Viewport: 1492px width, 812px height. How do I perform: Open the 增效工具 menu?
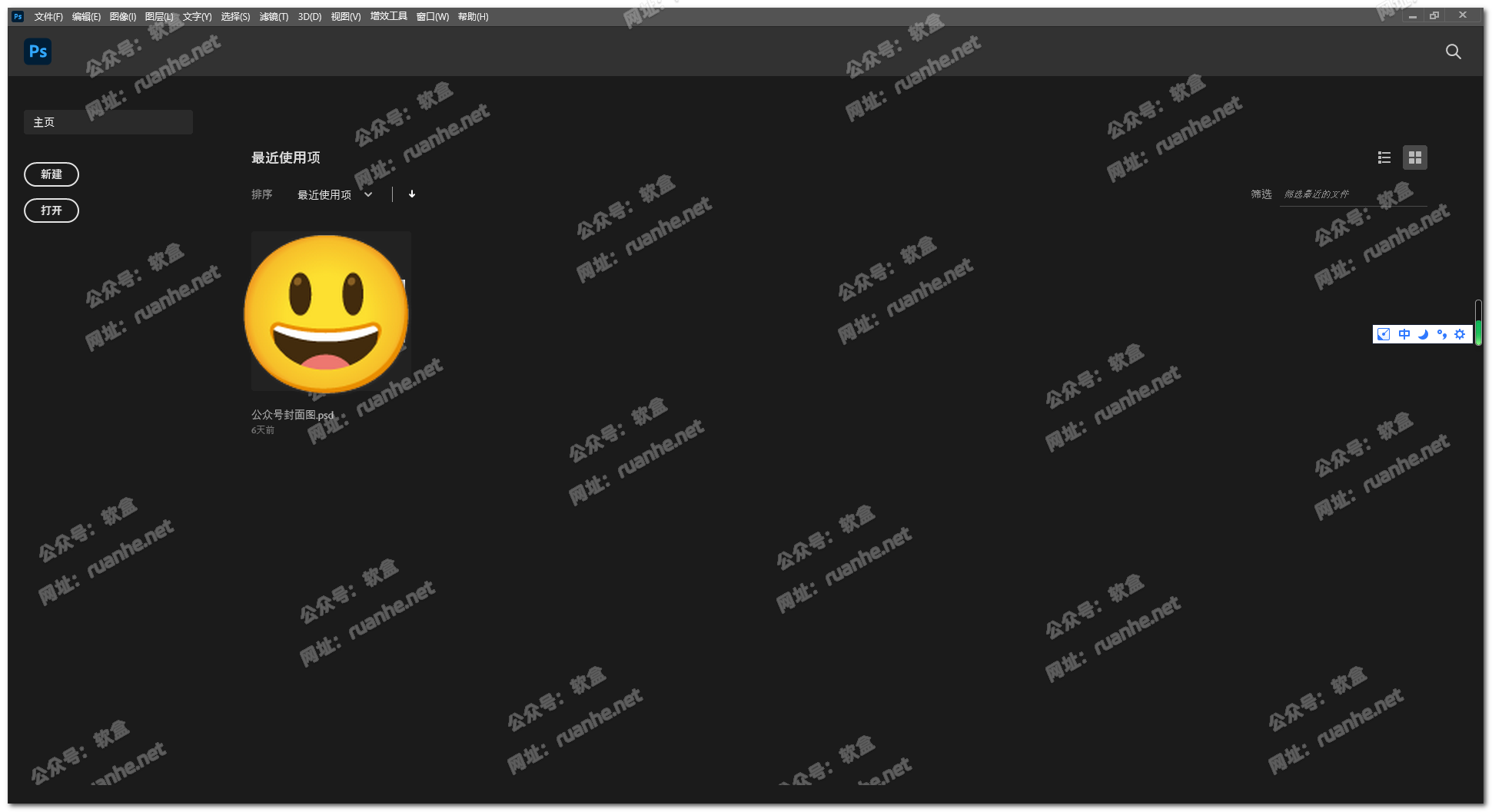388,17
